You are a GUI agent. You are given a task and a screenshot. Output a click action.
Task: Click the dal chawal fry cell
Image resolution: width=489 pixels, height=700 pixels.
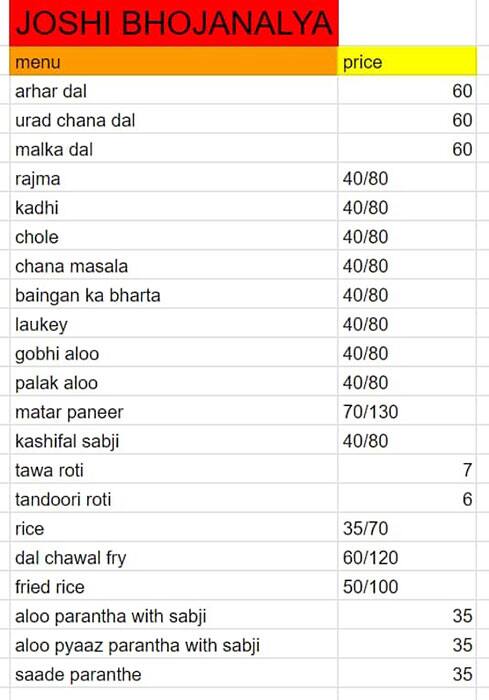(174, 557)
